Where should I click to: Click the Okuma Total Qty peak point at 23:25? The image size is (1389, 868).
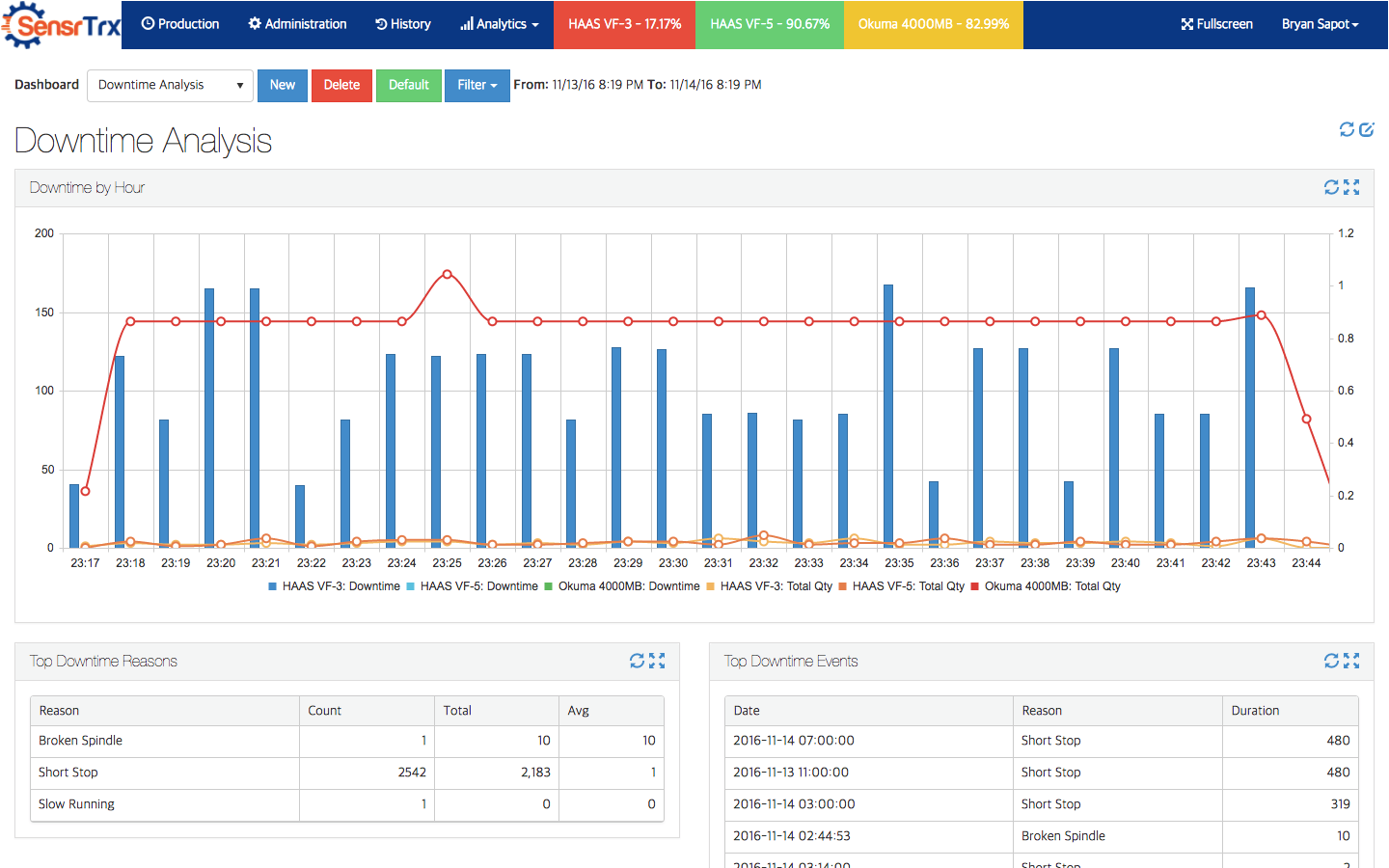tap(447, 275)
